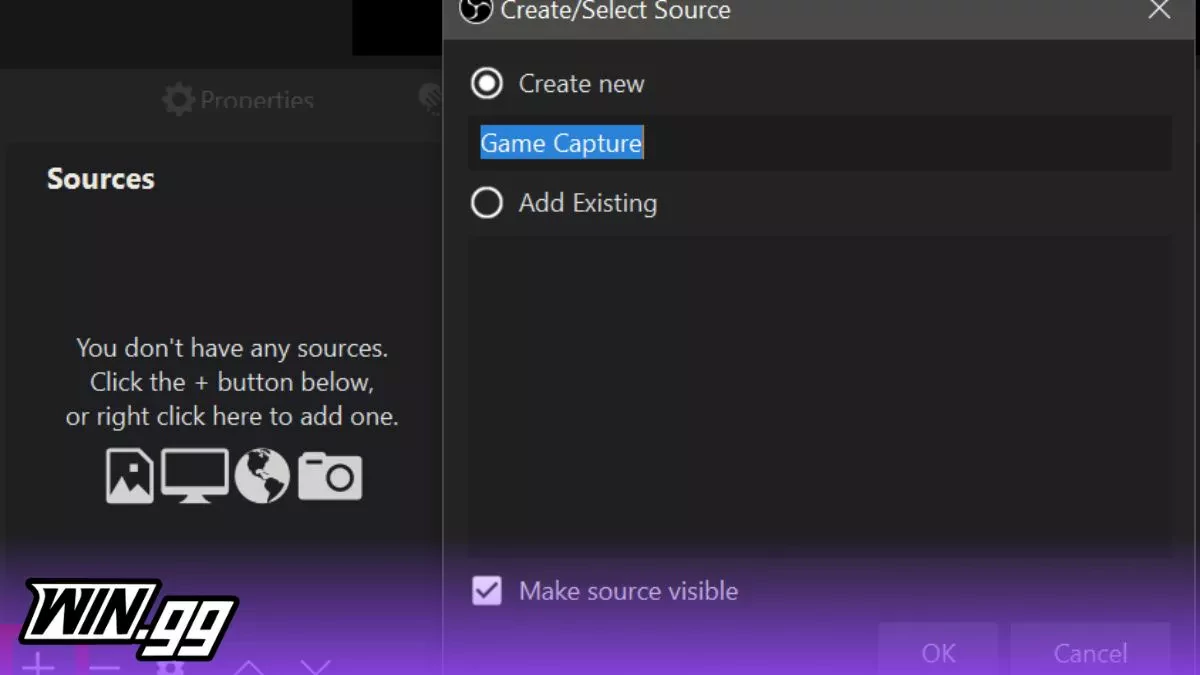
Task: Add a source with the minus-adjacent plus button
Action: click(37, 665)
